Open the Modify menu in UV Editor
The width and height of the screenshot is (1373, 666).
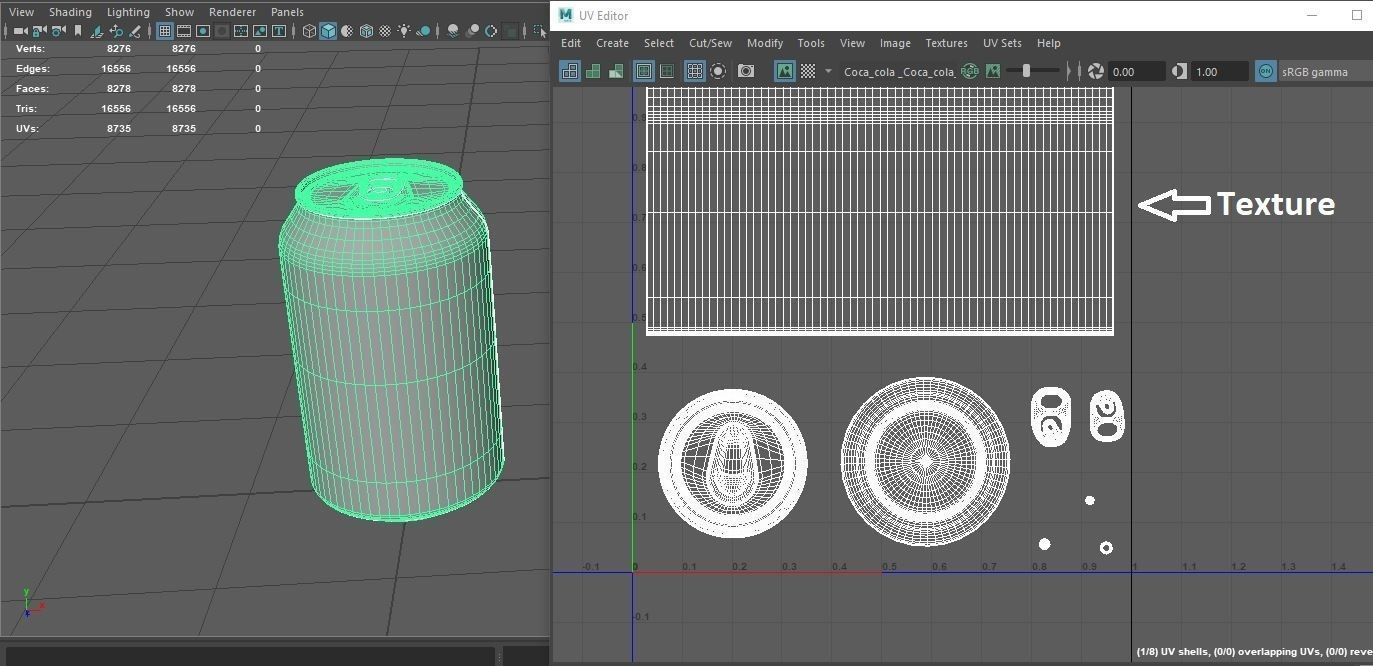pos(765,43)
